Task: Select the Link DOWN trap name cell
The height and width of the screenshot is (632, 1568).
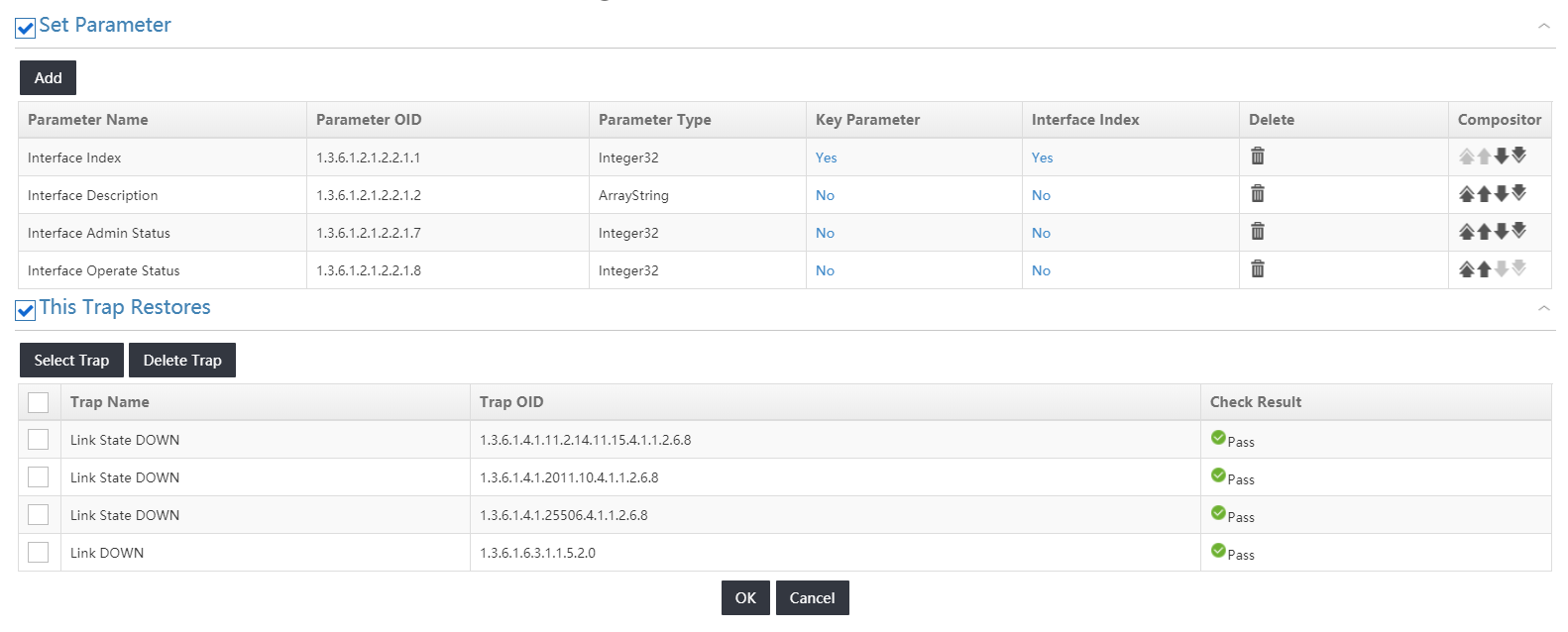Action: pyautogui.click(x=266, y=553)
